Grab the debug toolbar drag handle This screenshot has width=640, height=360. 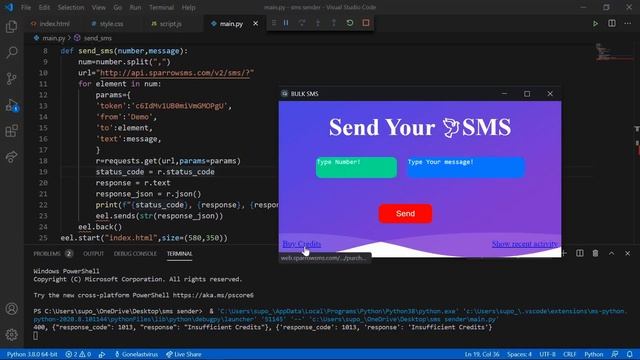274,23
